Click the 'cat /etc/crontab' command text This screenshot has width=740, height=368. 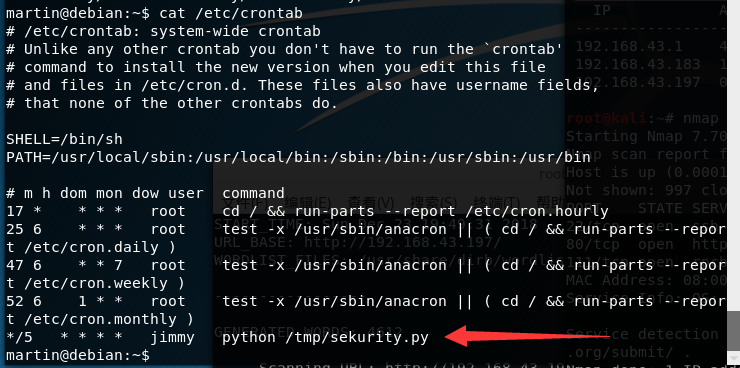pyautogui.click(x=231, y=13)
